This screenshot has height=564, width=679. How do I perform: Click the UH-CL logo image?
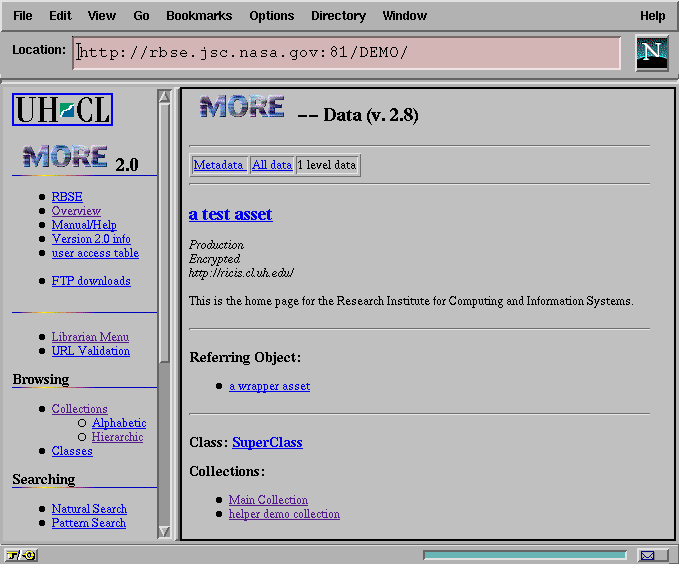[62, 109]
